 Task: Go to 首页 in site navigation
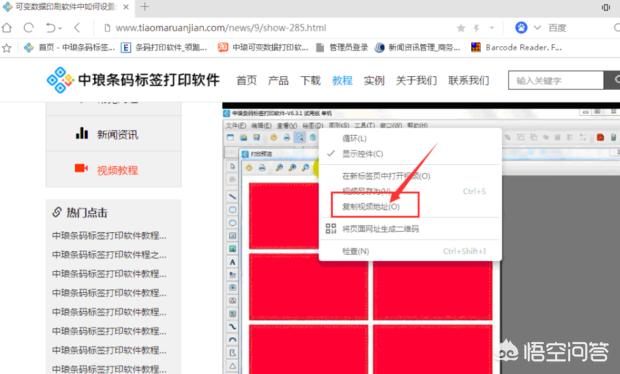click(246, 81)
